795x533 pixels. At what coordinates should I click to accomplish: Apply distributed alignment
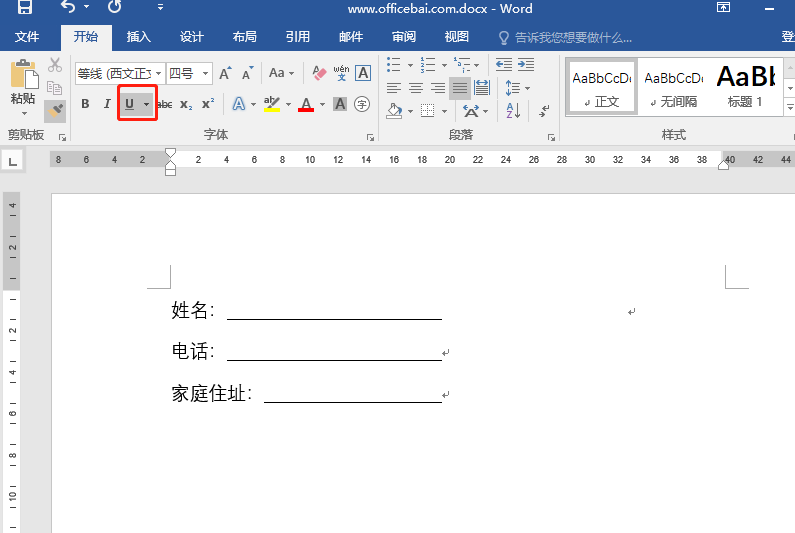point(482,88)
